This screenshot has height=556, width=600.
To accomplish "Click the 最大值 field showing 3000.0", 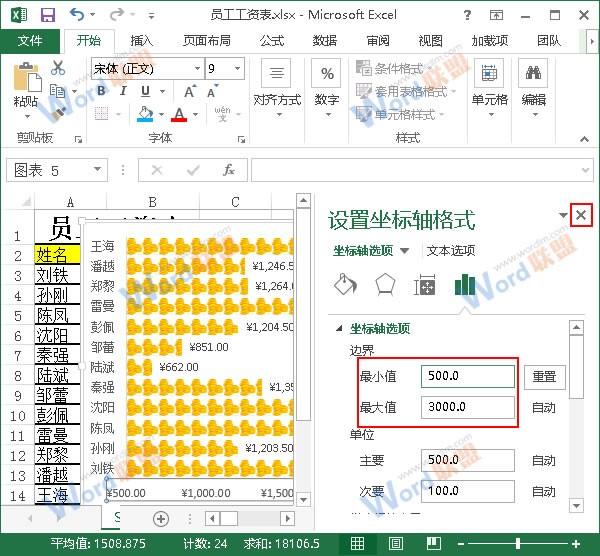I will coord(468,407).
